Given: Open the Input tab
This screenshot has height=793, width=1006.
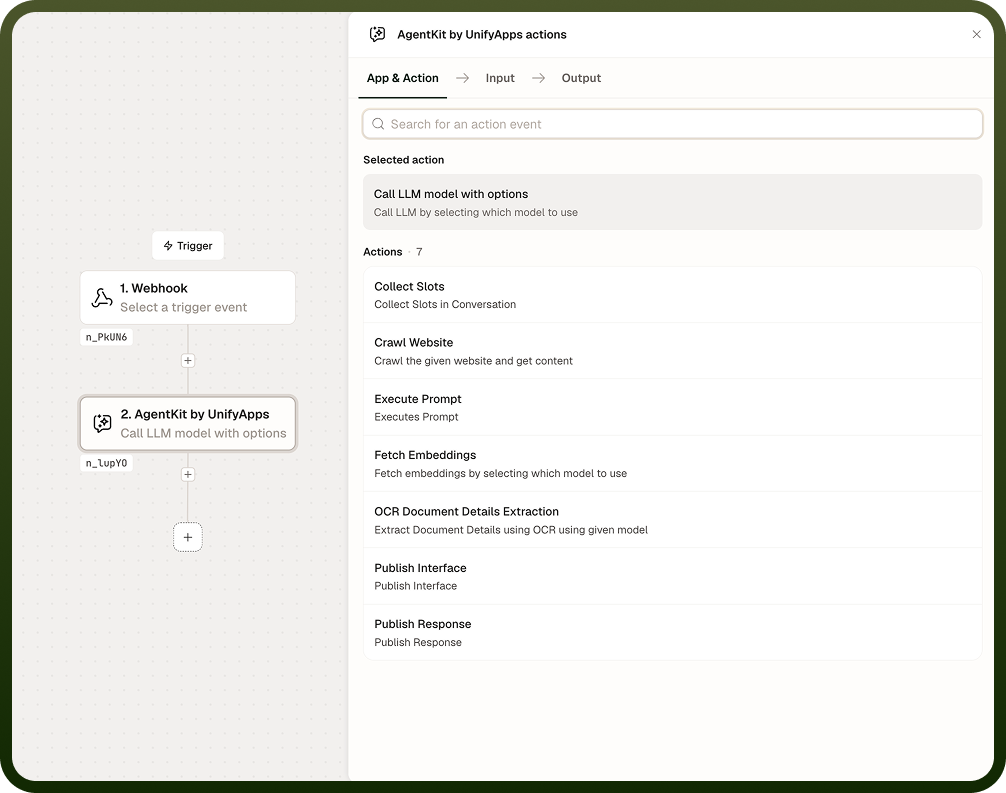Looking at the screenshot, I should [x=500, y=78].
